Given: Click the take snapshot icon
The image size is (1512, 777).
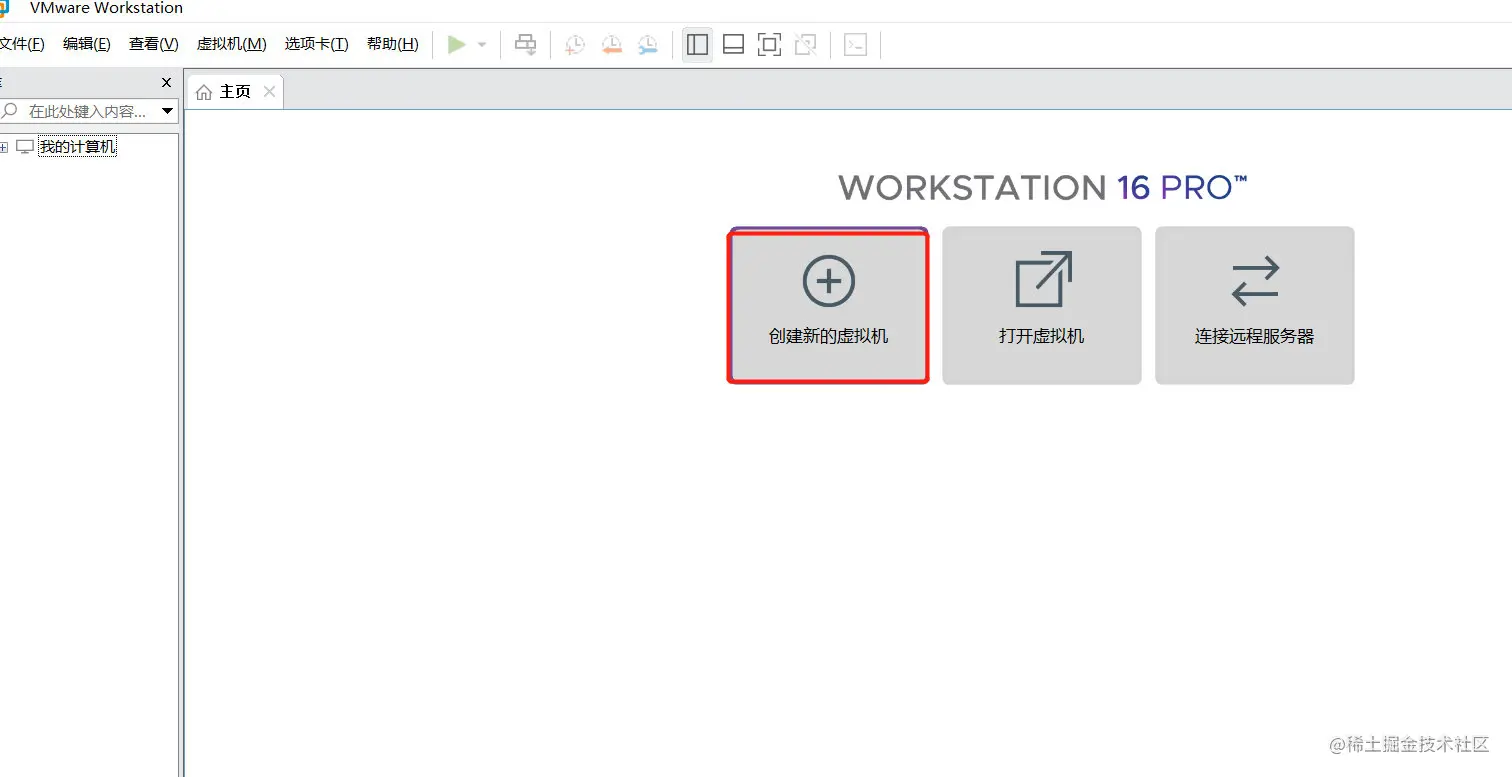Looking at the screenshot, I should pos(575,44).
